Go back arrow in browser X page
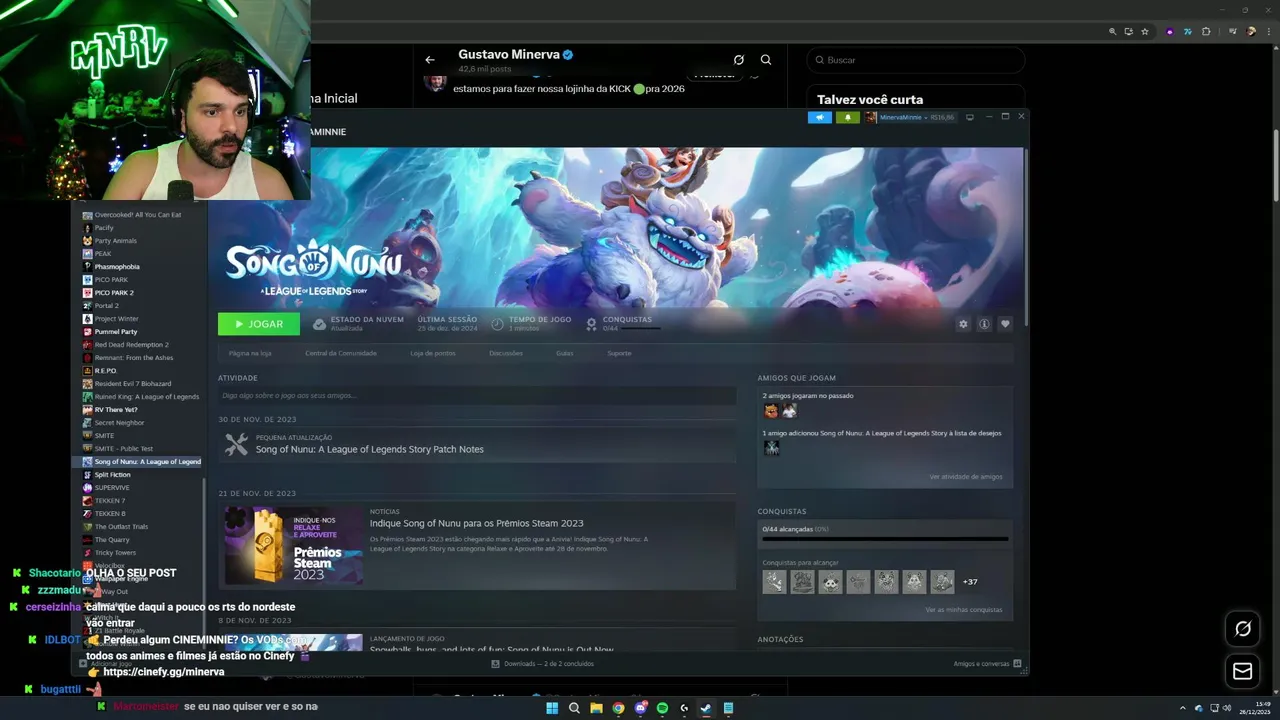Image resolution: width=1280 pixels, height=720 pixels. (x=430, y=60)
